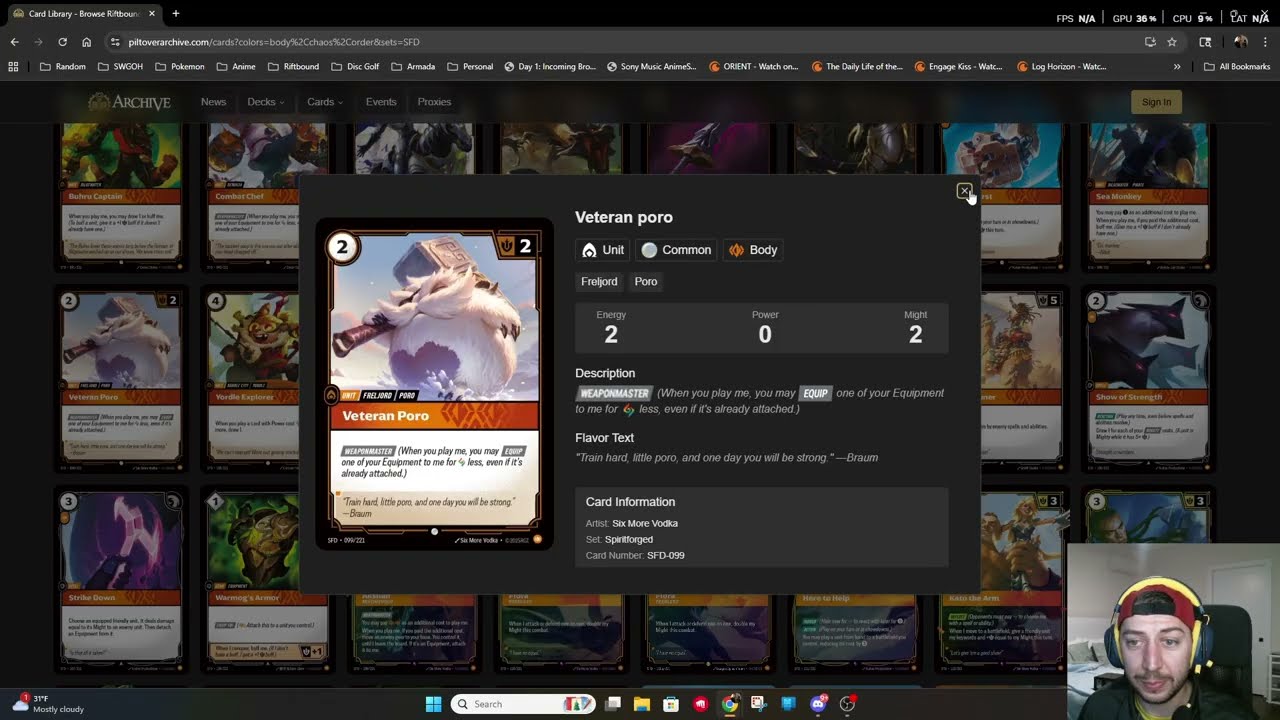Open the All Bookmarks folder
Screen dimensions: 1280x720
click(1237, 67)
